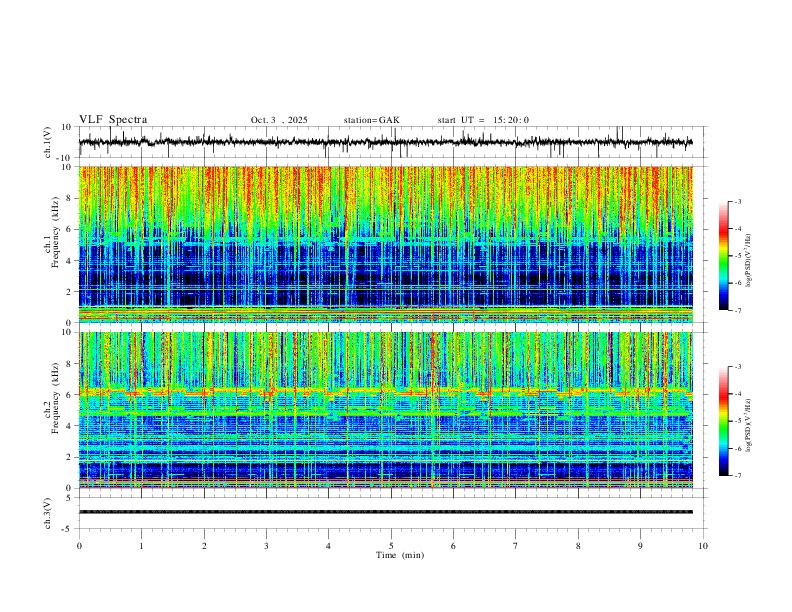The width and height of the screenshot is (792, 612).
Task: Click the upper colorbar log(PSD) label
Action: (x=749, y=261)
